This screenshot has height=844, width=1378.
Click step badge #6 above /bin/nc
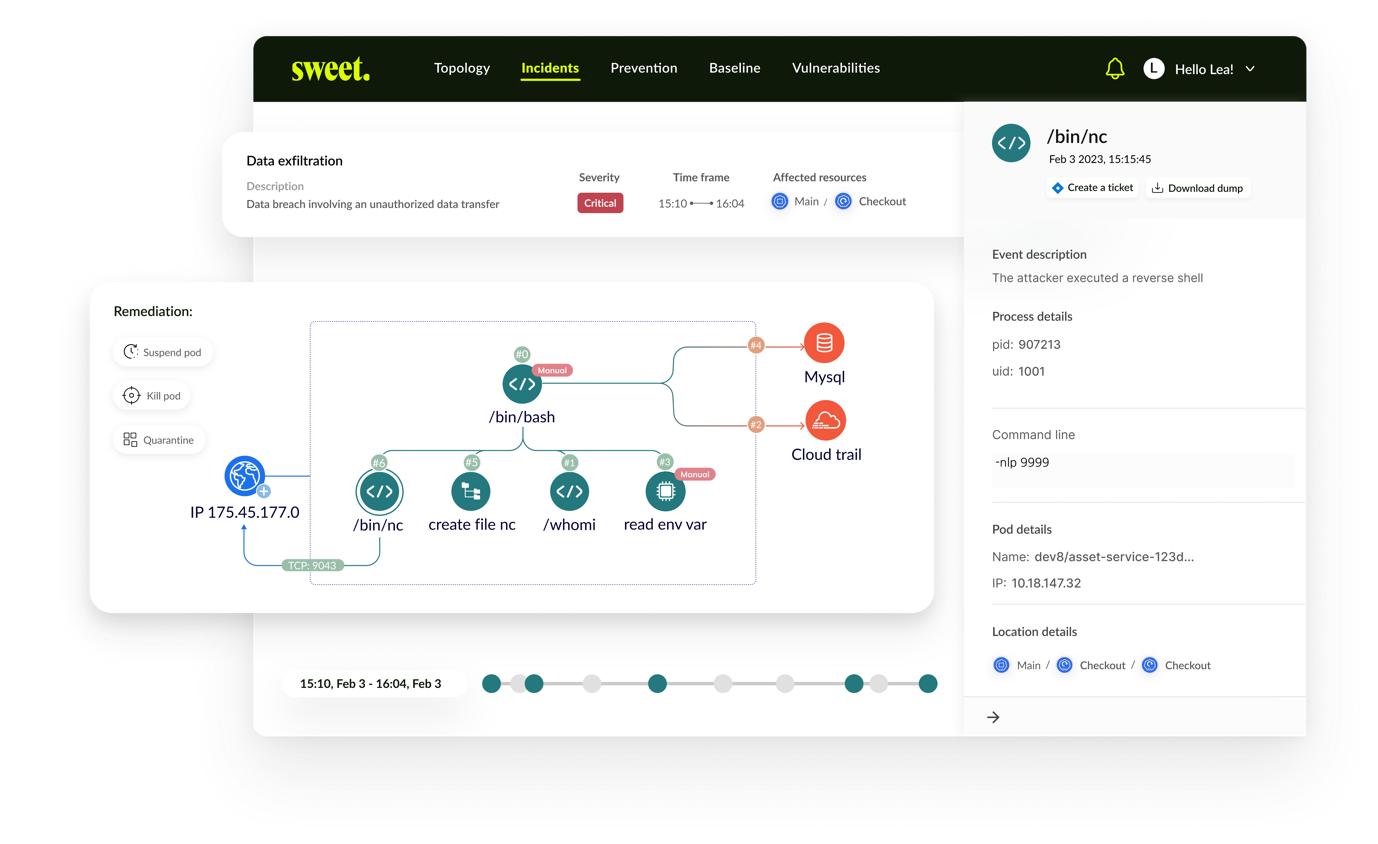coord(379,462)
